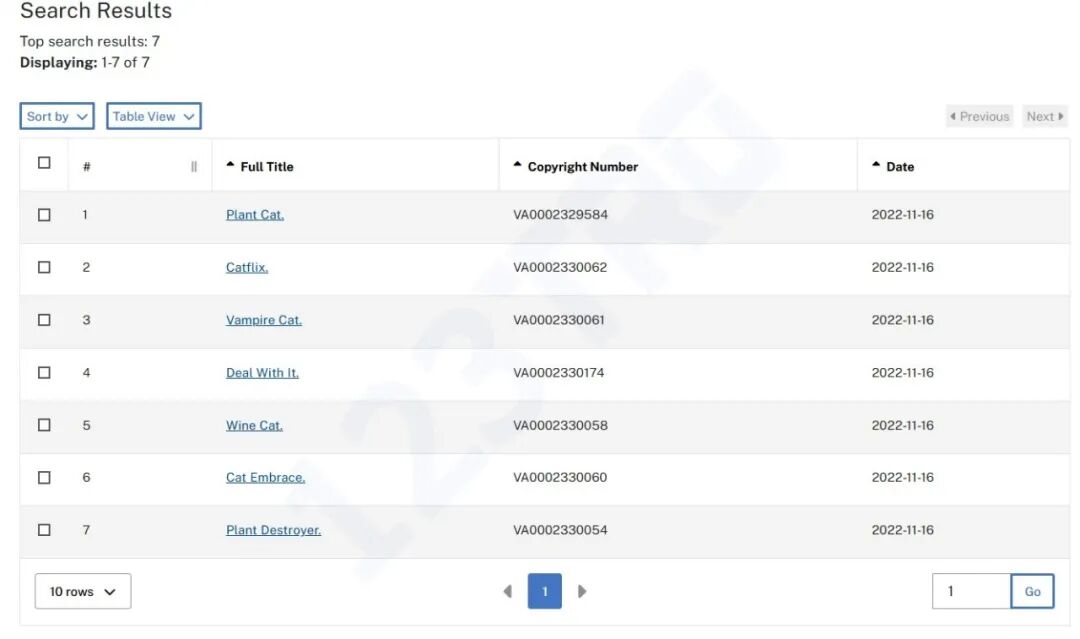Click the Date column sort arrow
Image resolution: width=1080 pixels, height=639 pixels.
[x=877, y=165]
